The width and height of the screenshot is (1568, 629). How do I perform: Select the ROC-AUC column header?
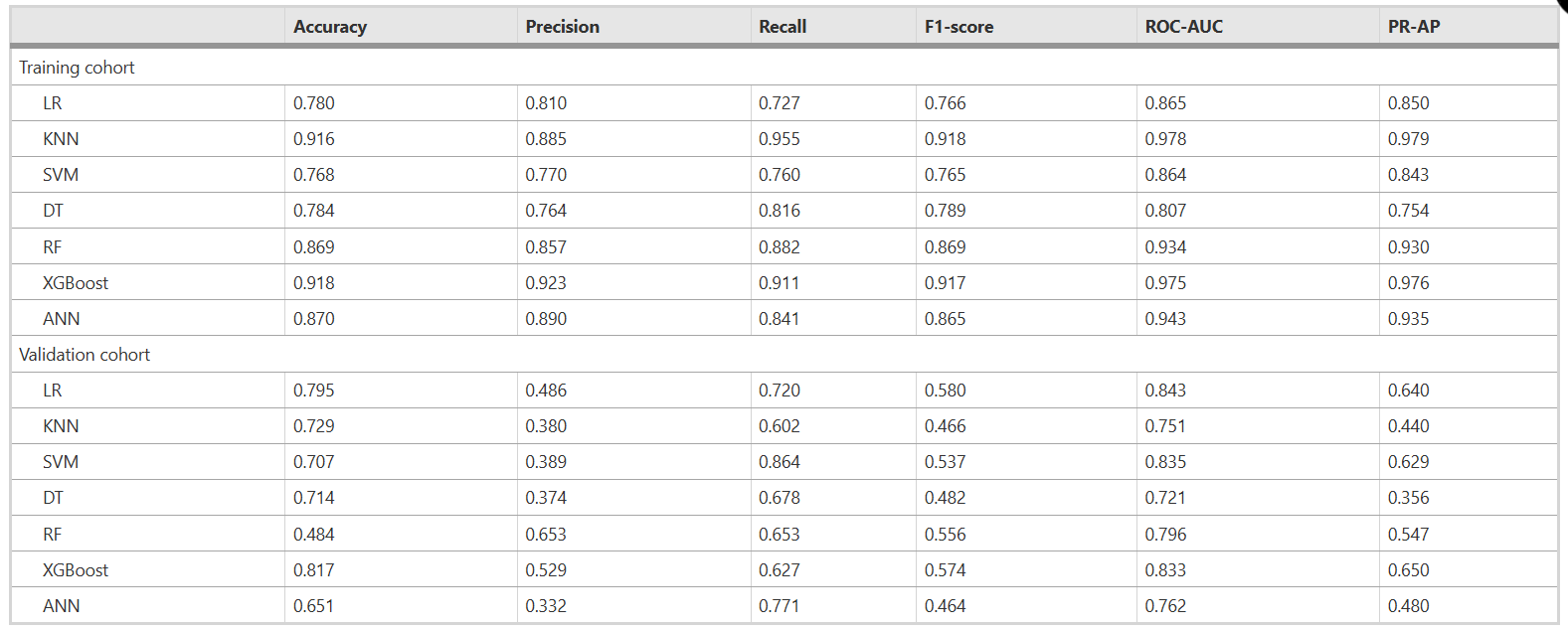tap(1183, 27)
